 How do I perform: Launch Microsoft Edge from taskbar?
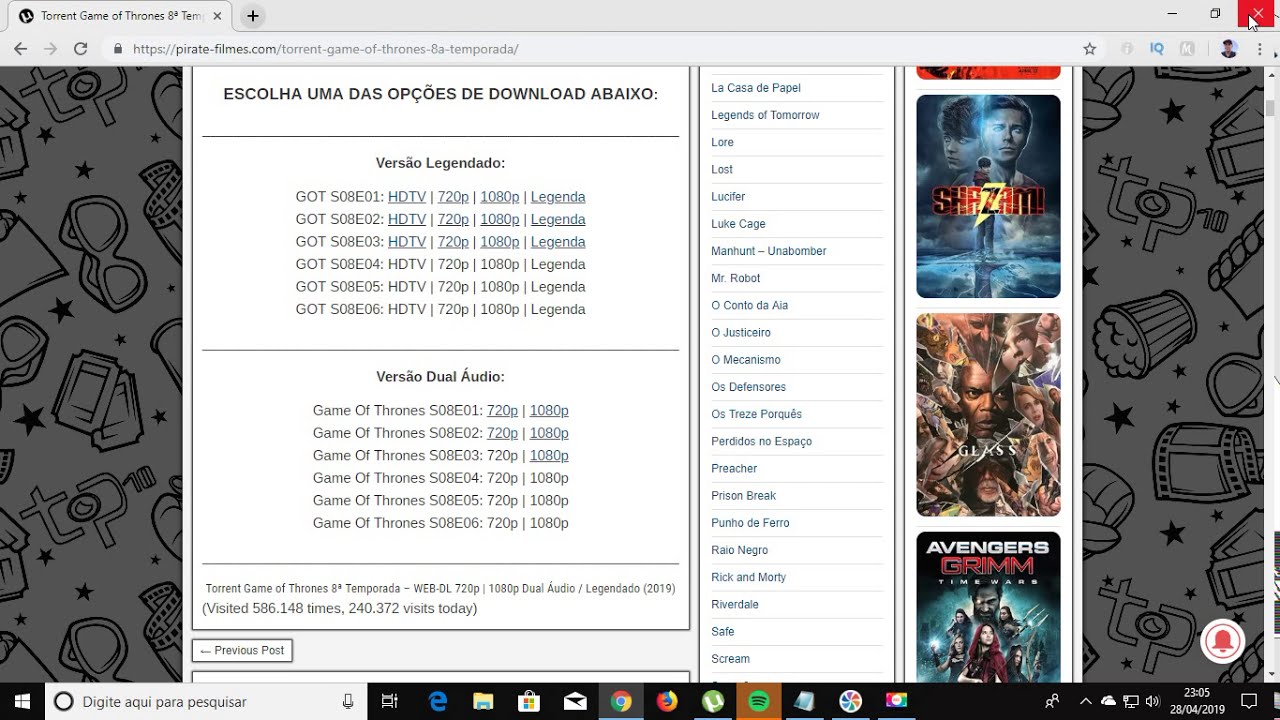pyautogui.click(x=438, y=701)
